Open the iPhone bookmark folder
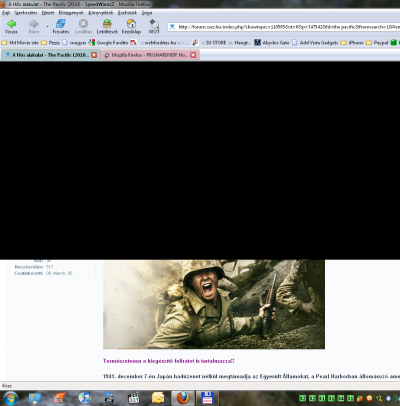The height and width of the screenshot is (406, 400). pyautogui.click(x=352, y=43)
